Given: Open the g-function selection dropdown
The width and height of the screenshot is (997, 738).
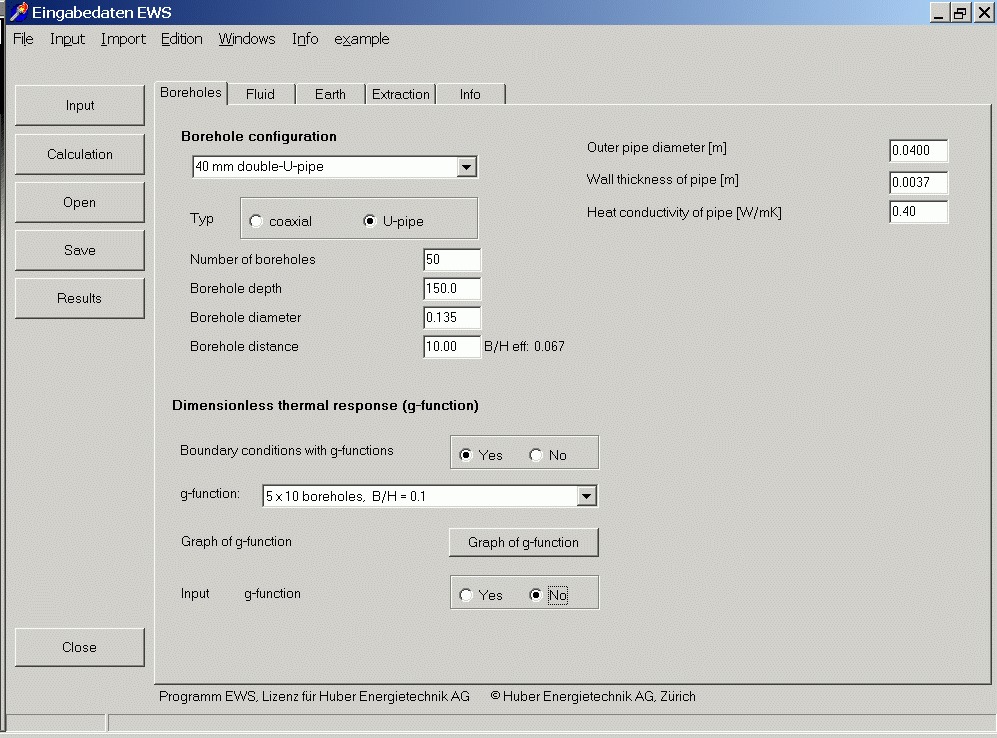Looking at the screenshot, I should click(x=586, y=496).
